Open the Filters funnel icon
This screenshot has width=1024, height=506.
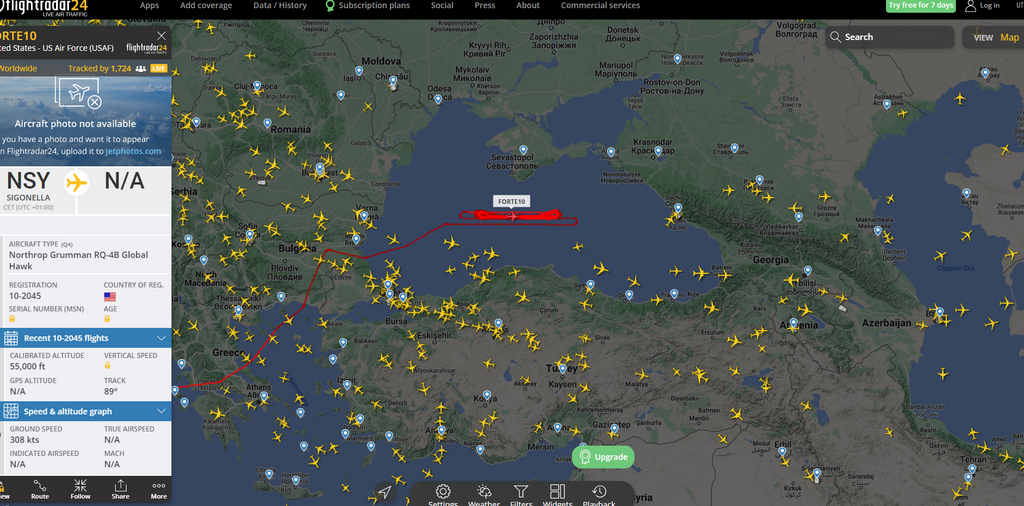pos(520,494)
